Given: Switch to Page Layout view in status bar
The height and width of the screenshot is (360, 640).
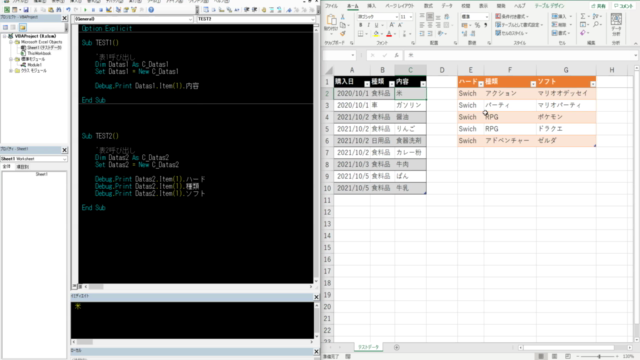Looking at the screenshot, I should coord(554,356).
